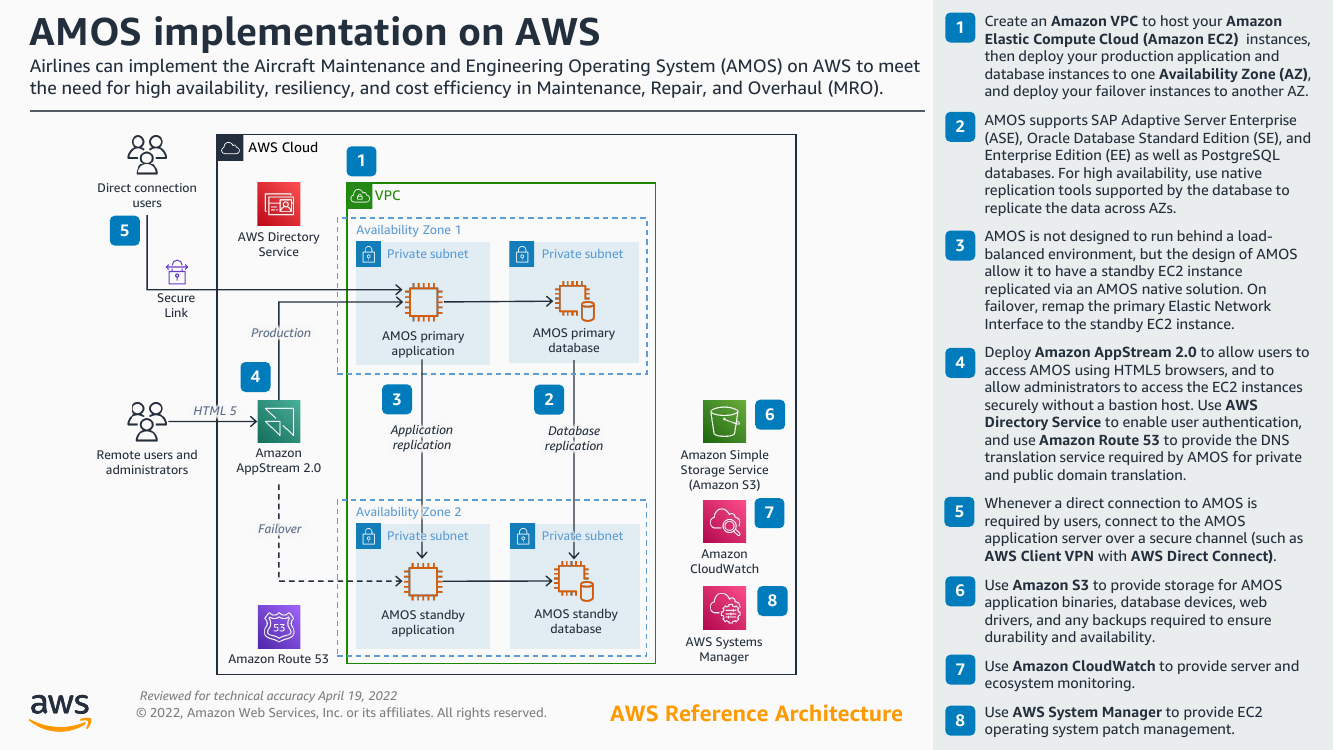Click 'Reviewed for technical accuracy April 19, 2022'

coord(269,696)
